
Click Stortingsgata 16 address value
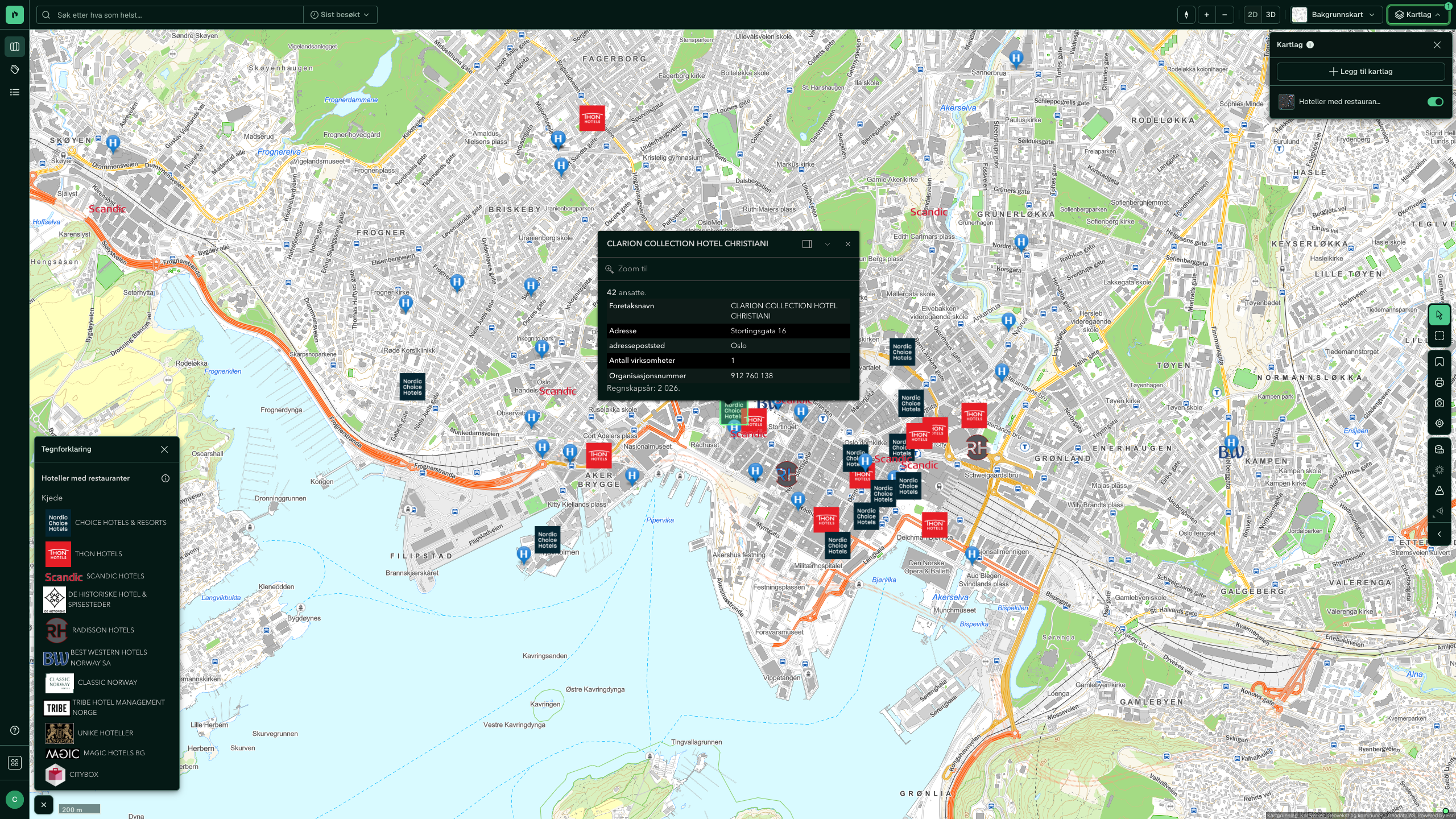[x=758, y=331]
